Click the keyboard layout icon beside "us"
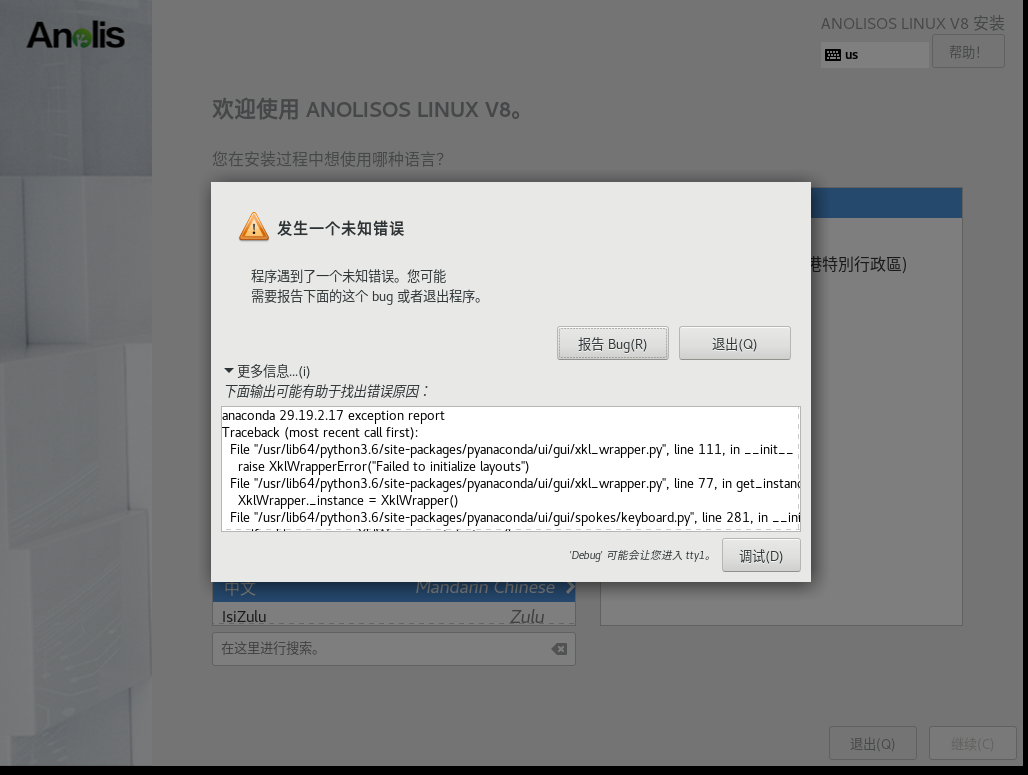 click(833, 55)
